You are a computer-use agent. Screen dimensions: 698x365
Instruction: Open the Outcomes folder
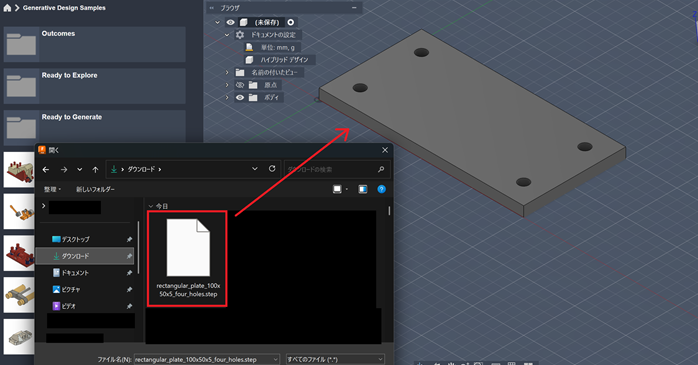click(x=94, y=44)
